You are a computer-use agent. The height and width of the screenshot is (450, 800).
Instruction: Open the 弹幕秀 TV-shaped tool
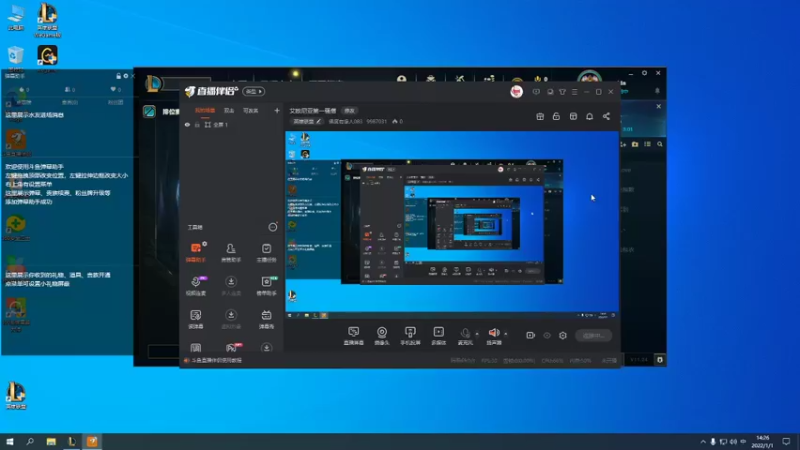tap(266, 319)
